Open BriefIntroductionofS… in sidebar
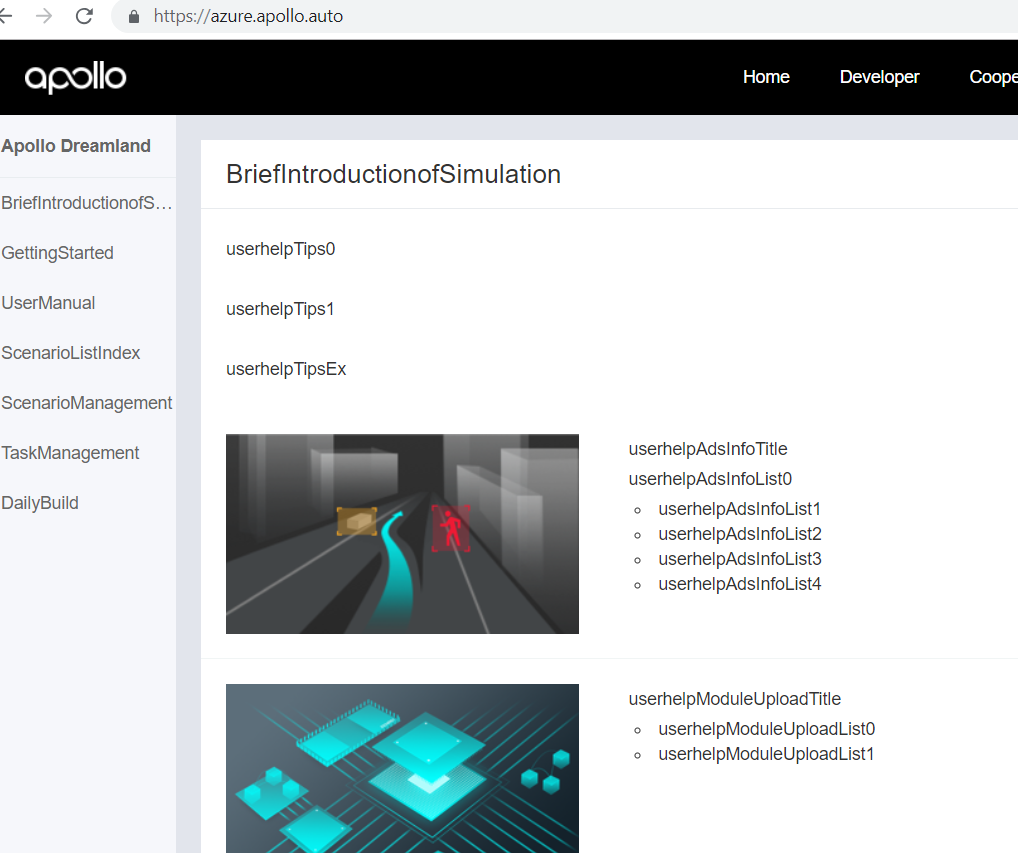 tap(87, 203)
